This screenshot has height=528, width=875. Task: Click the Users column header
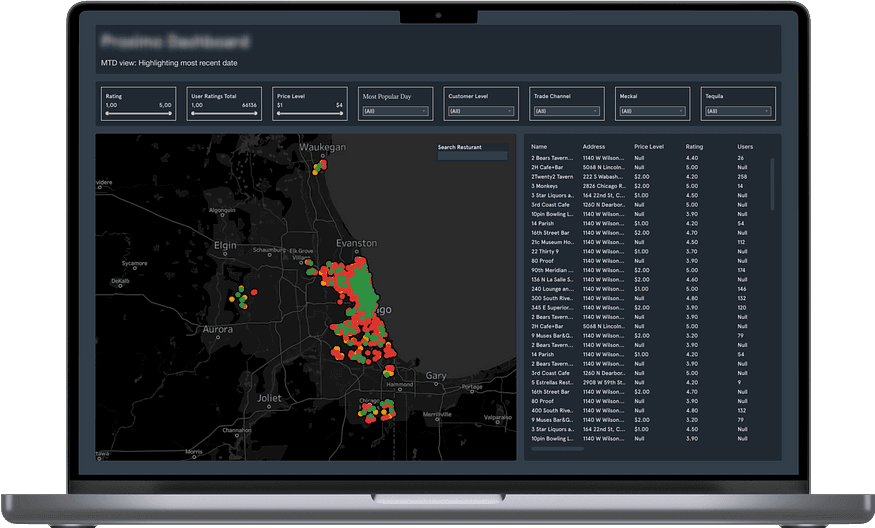point(745,147)
